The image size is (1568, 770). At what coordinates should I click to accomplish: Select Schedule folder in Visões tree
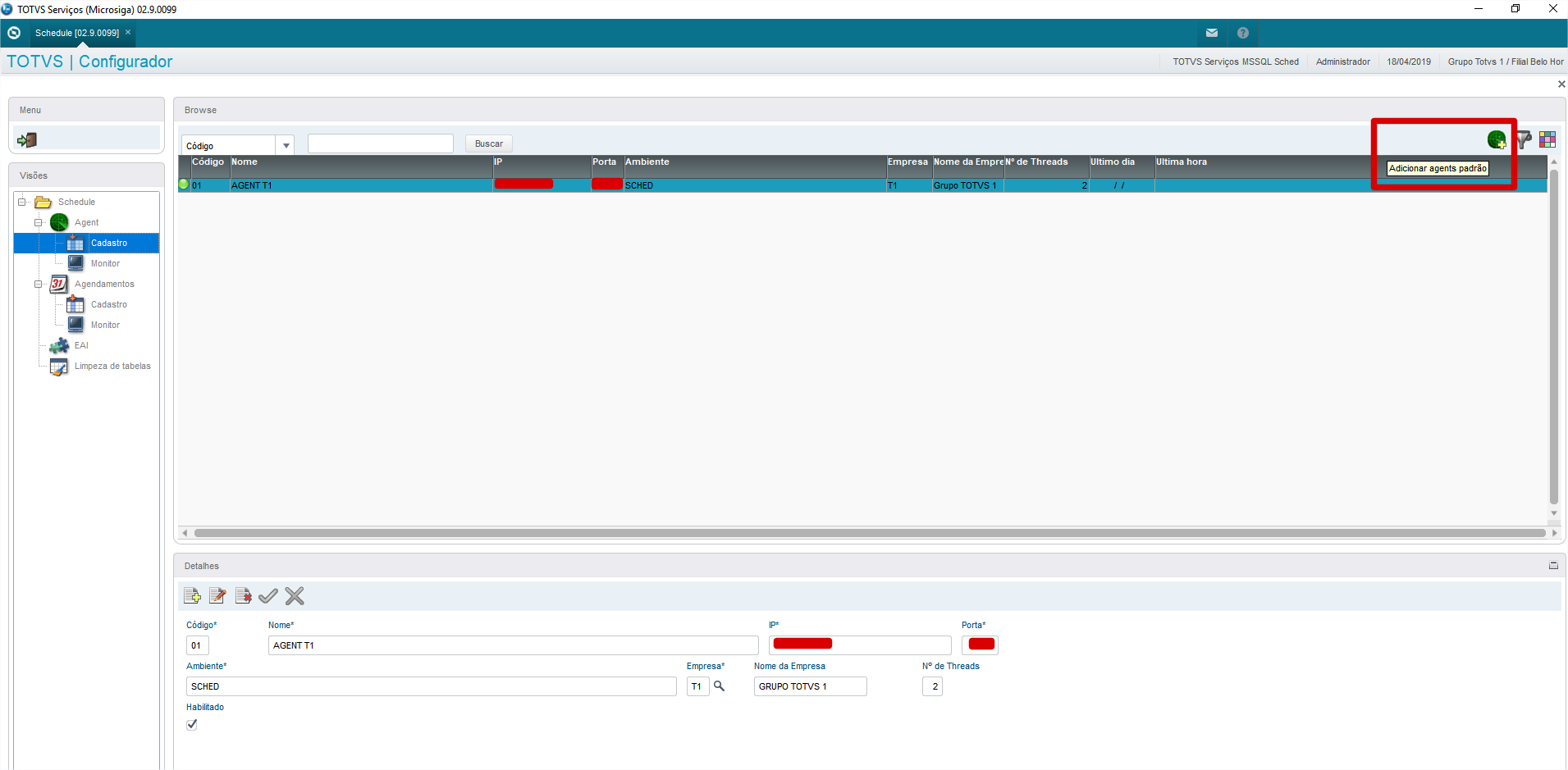coord(76,202)
